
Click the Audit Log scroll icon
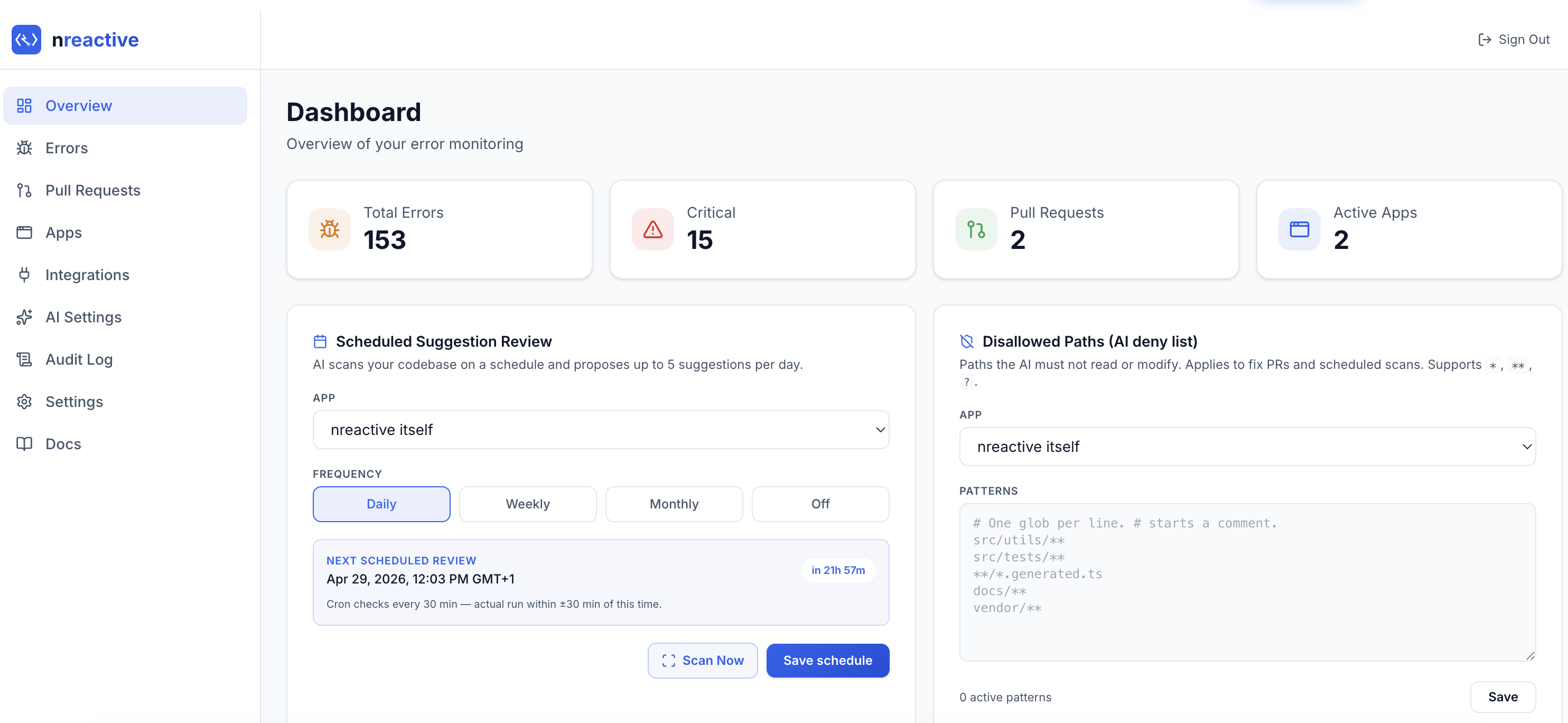(x=24, y=359)
